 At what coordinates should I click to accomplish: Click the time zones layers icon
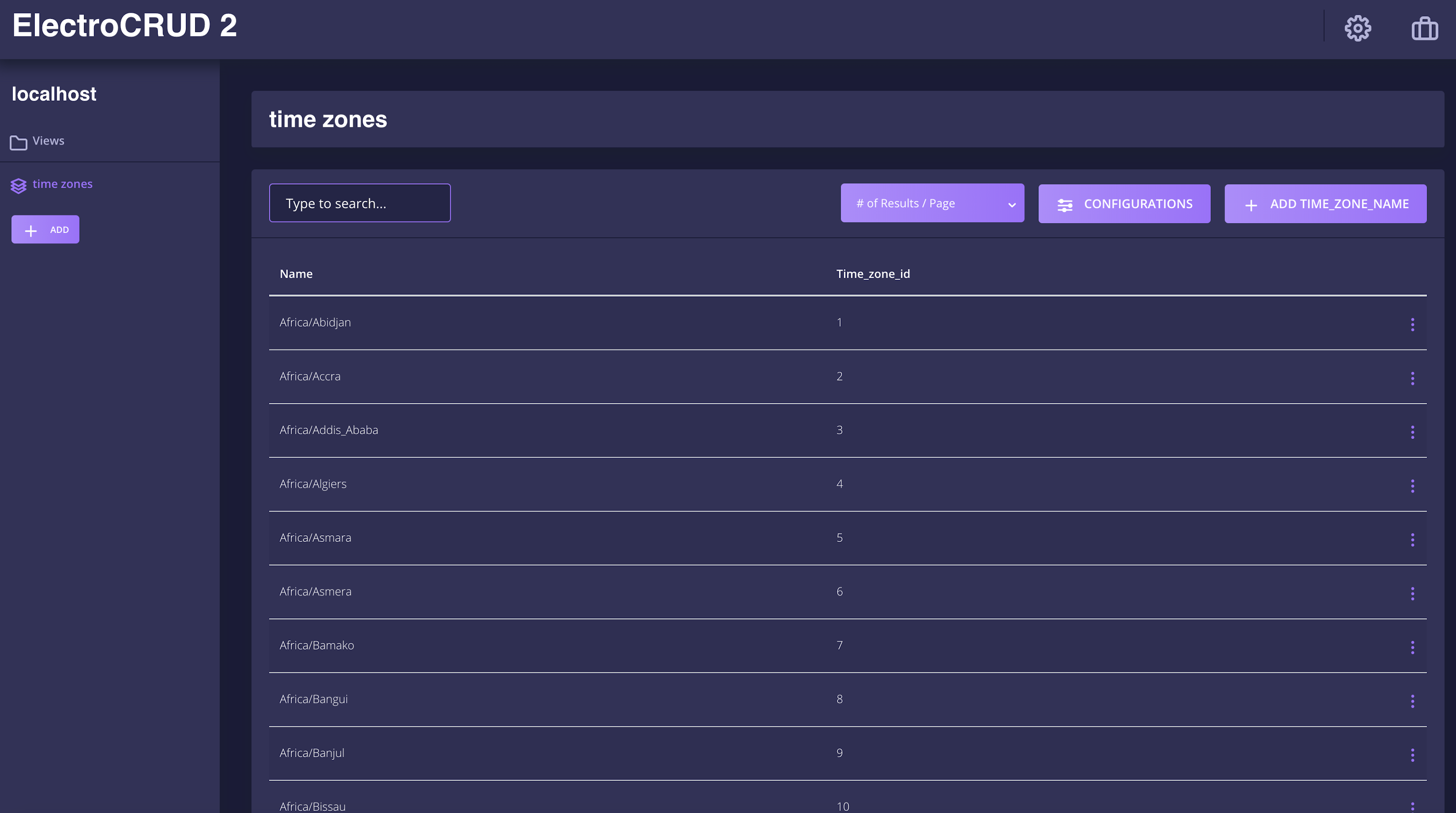coord(18,185)
